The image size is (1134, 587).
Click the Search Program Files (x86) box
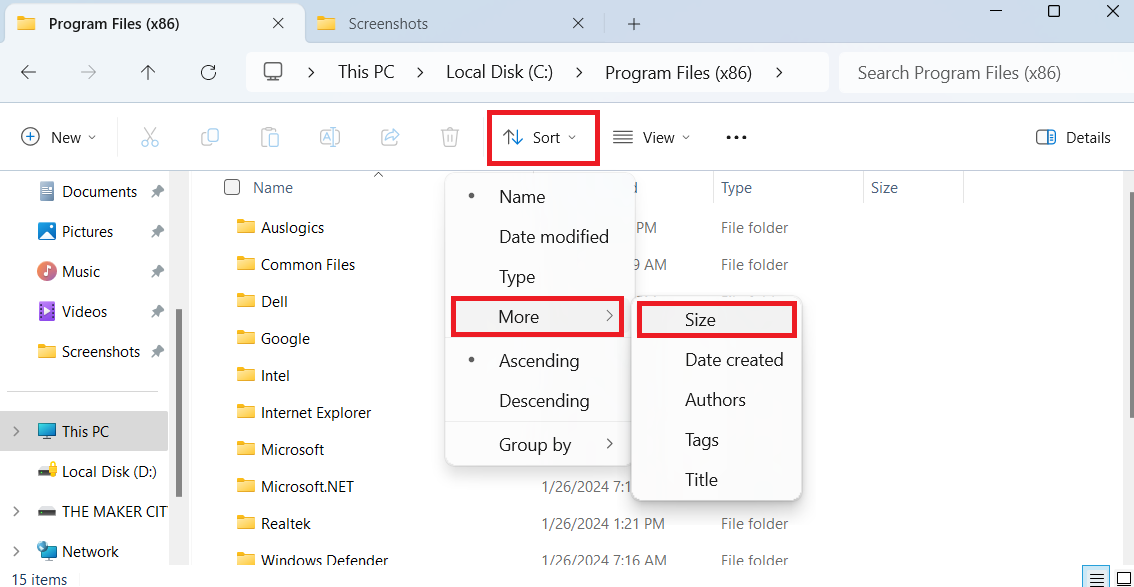click(986, 72)
